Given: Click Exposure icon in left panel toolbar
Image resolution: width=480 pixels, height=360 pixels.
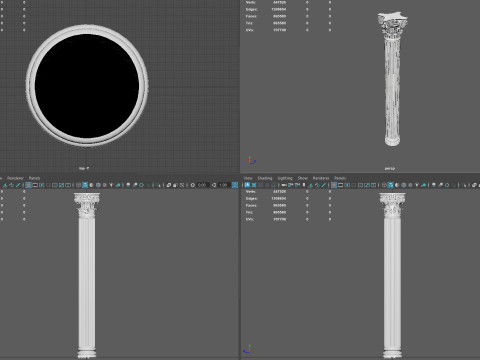Looking at the screenshot, I should pyautogui.click(x=193, y=185).
